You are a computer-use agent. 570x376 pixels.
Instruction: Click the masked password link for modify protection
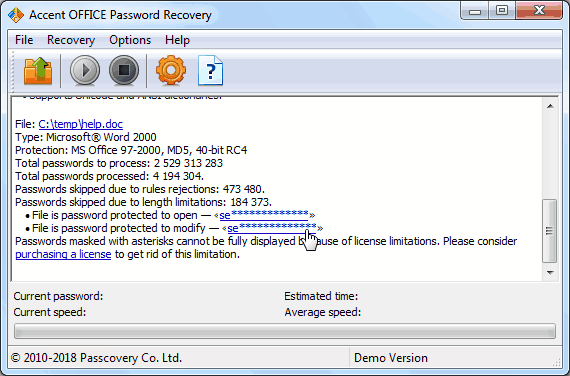point(272,228)
